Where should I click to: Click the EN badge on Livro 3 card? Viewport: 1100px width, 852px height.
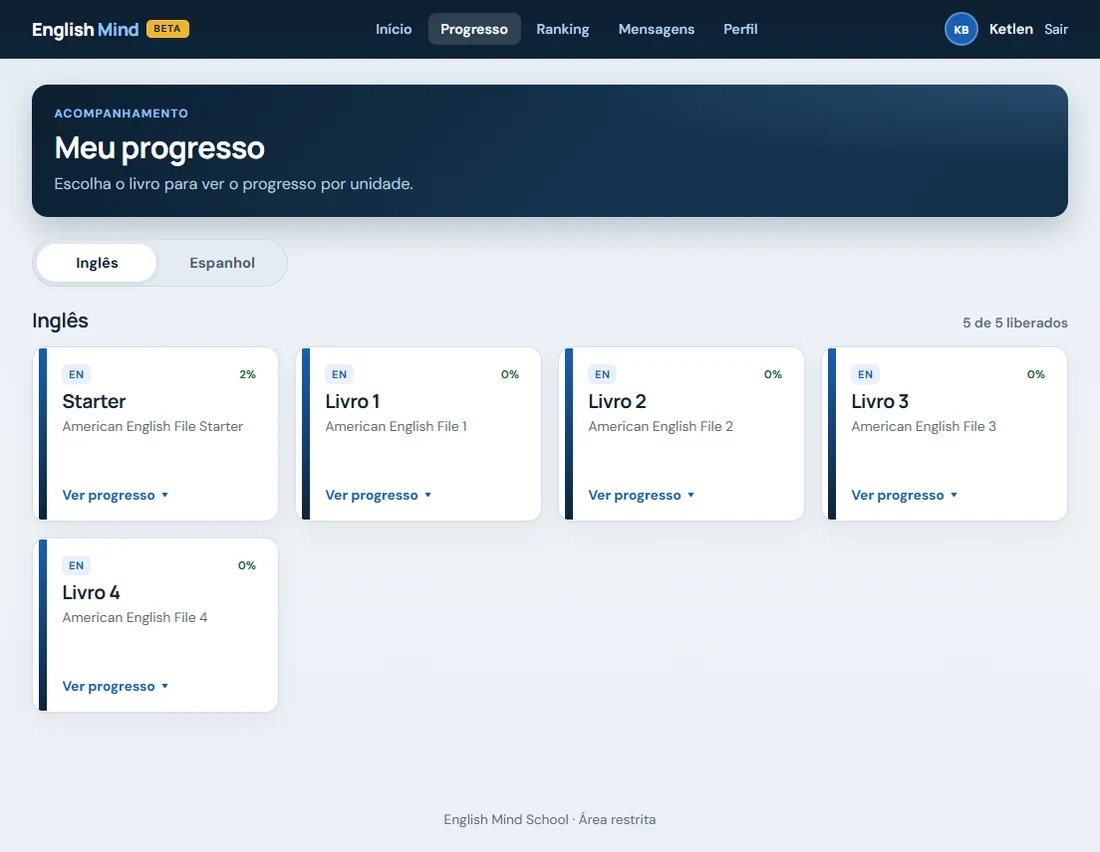(x=866, y=375)
